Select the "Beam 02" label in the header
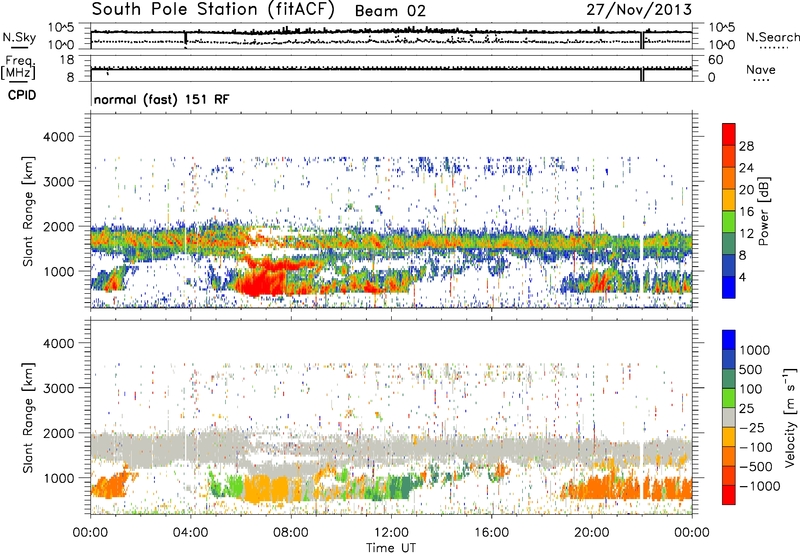Viewport: 800px width, 554px height. [390, 11]
